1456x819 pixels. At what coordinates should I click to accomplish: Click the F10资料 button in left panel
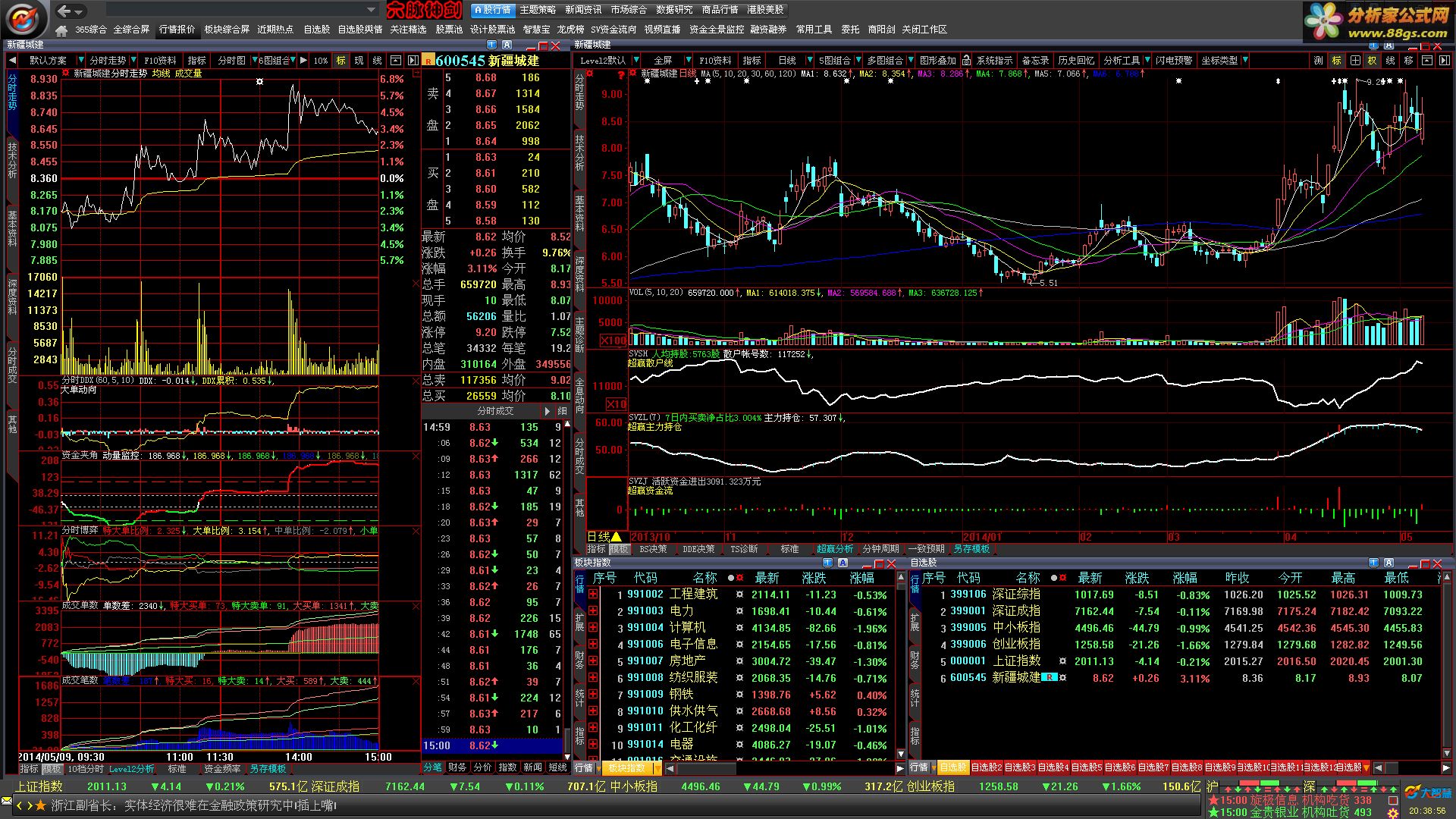pos(160,61)
